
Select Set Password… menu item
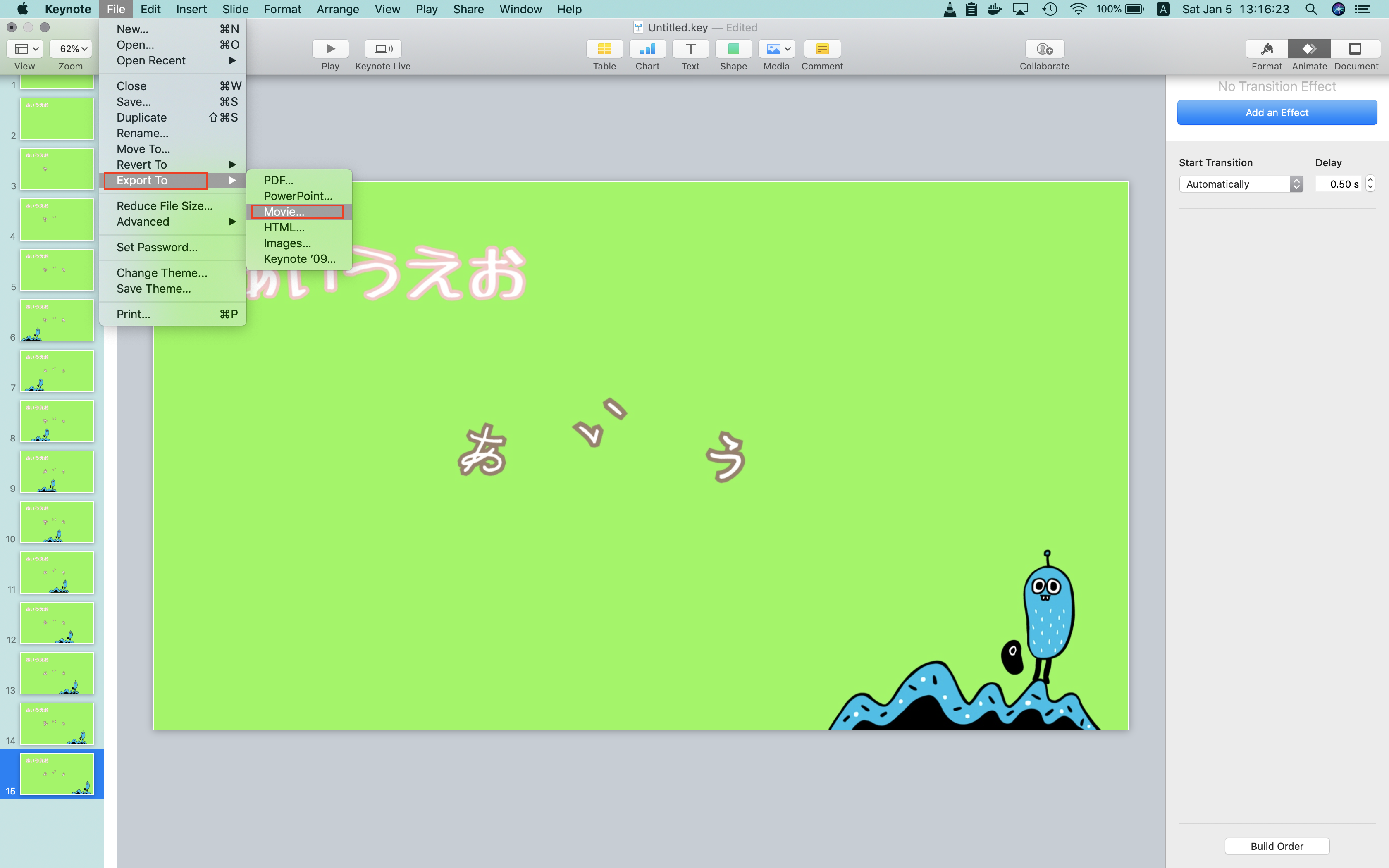[x=173, y=248]
